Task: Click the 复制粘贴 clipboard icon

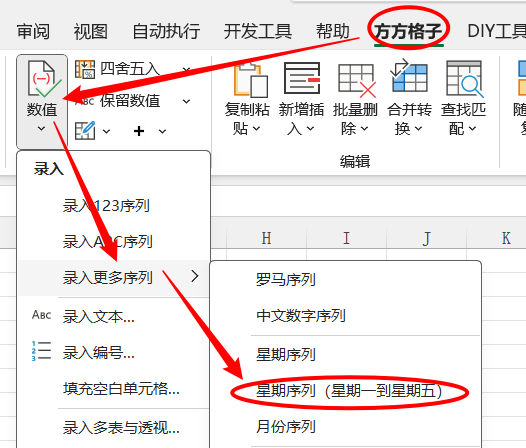Action: pyautogui.click(x=250, y=80)
